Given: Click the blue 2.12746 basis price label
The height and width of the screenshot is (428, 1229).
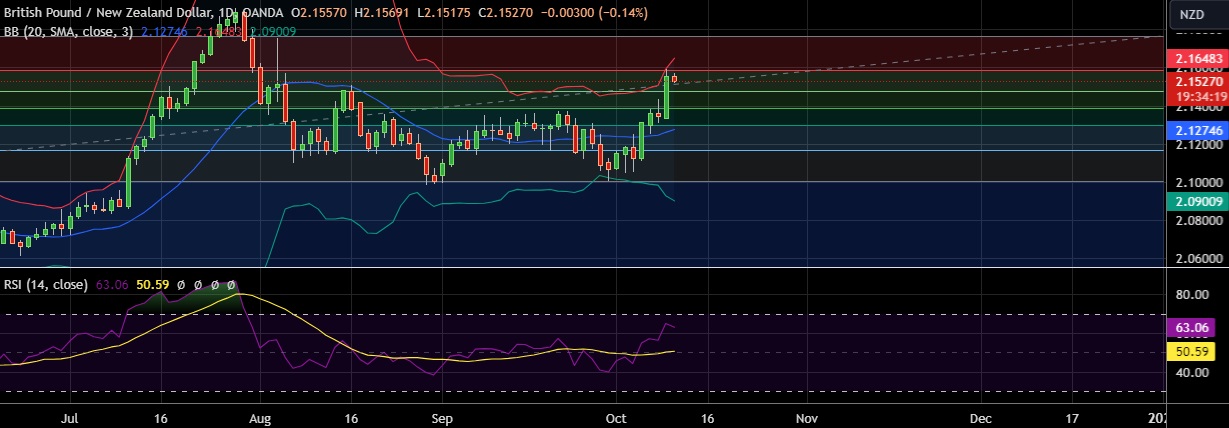Looking at the screenshot, I should [x=1197, y=131].
